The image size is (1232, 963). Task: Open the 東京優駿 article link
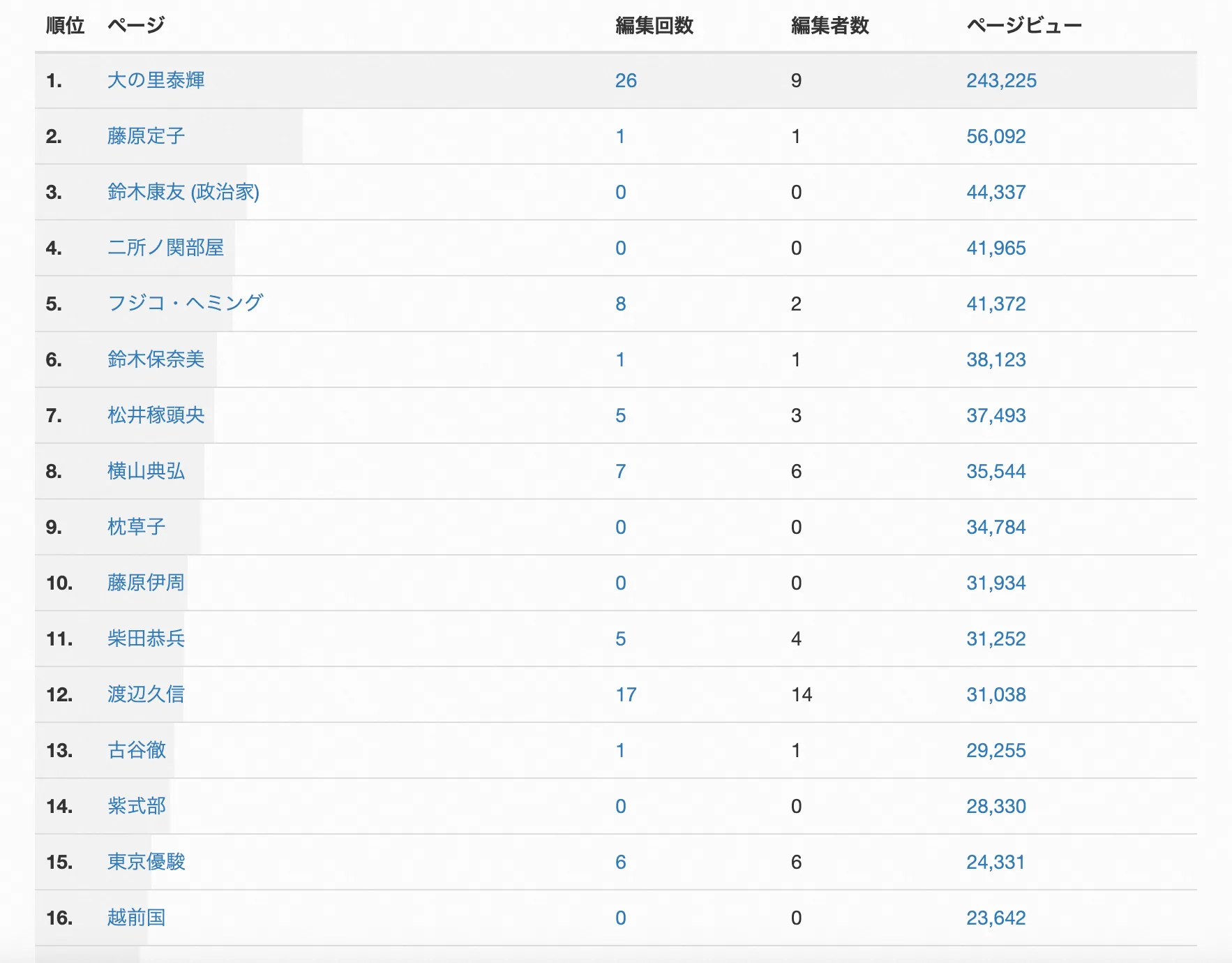146,862
